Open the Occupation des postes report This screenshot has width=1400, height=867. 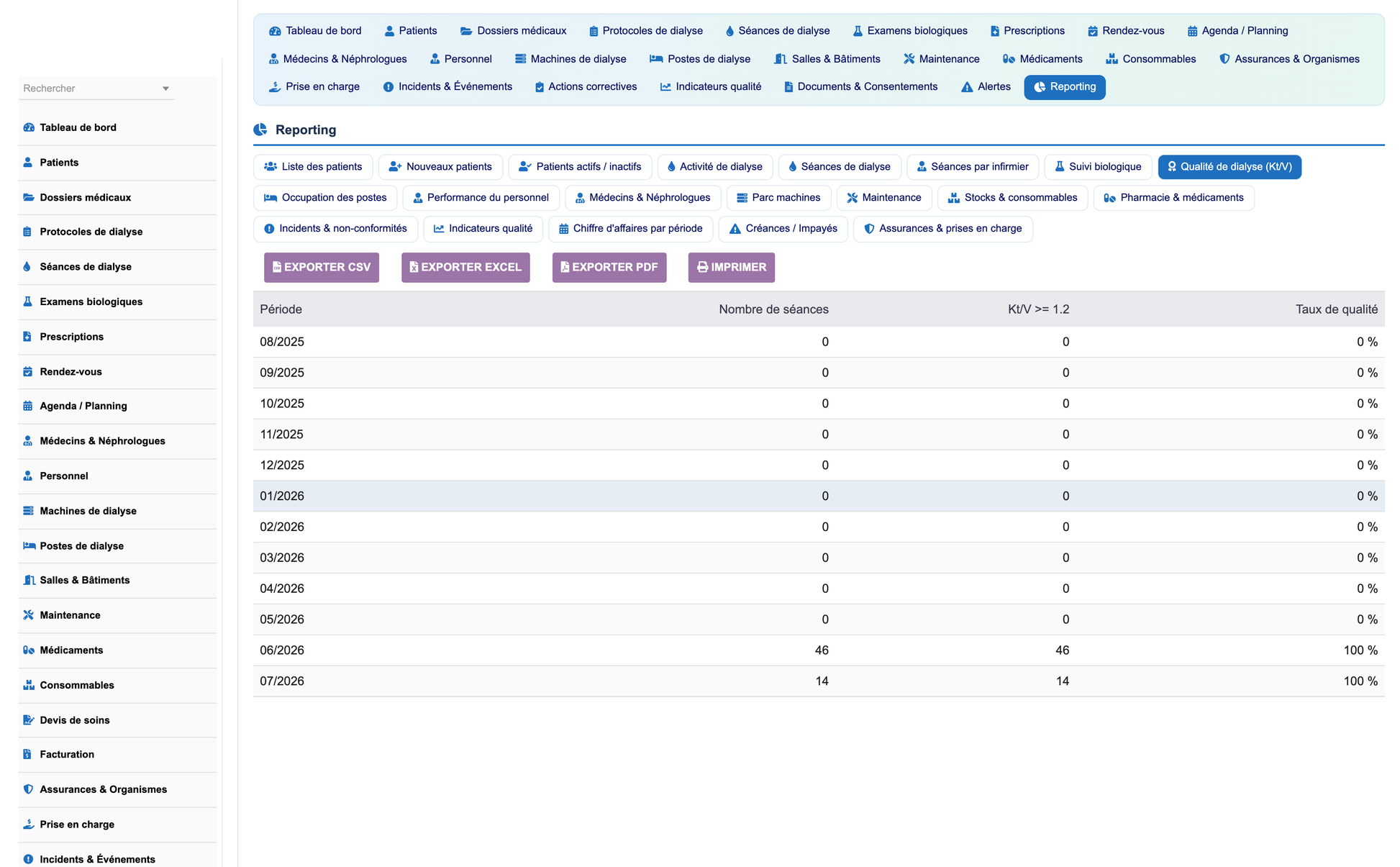[x=325, y=198]
